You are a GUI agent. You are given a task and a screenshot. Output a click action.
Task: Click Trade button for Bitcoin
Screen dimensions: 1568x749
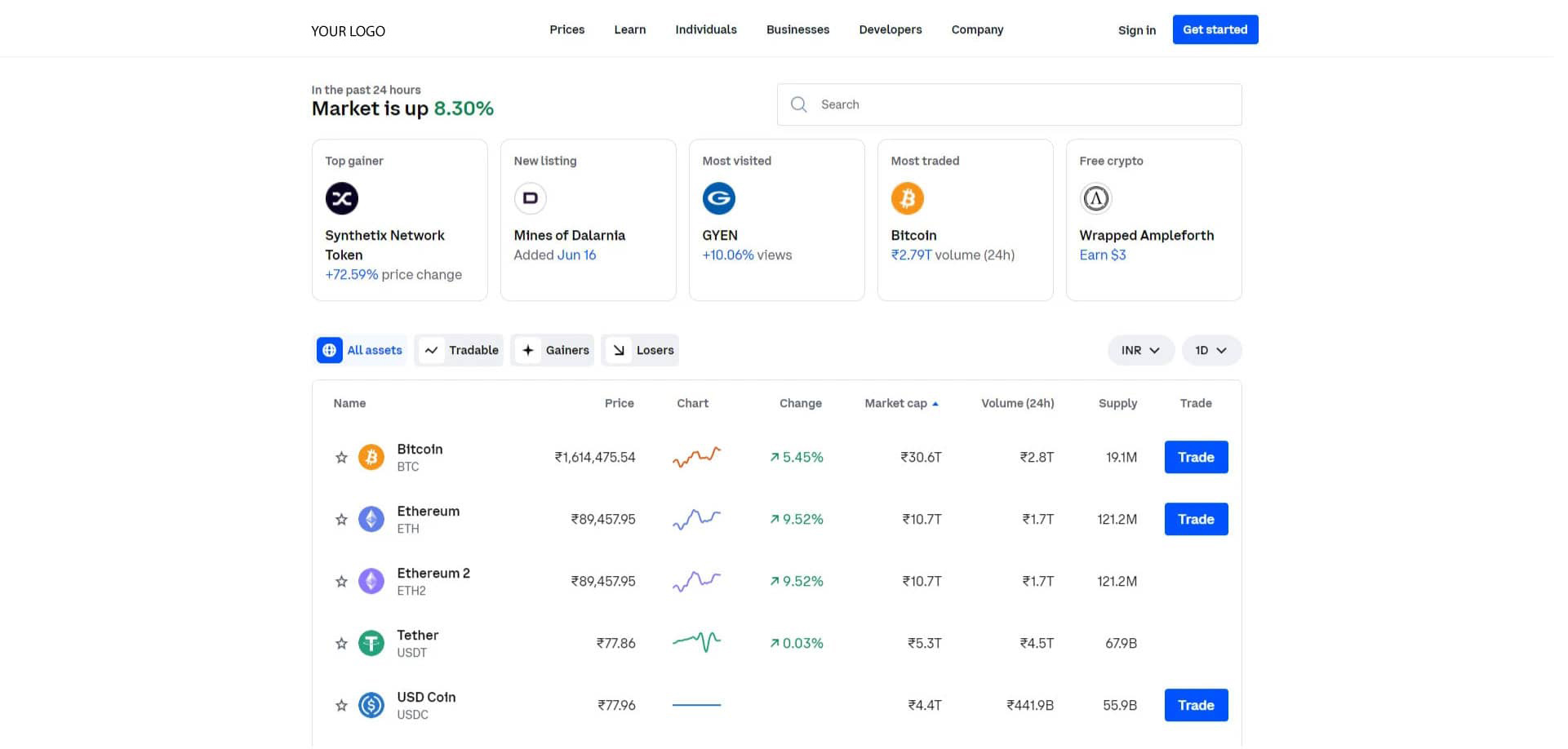[1196, 457]
